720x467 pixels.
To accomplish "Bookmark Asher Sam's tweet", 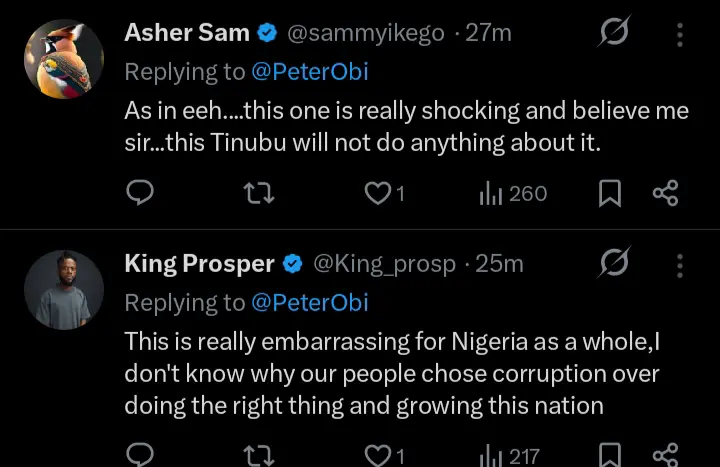I will (x=609, y=193).
